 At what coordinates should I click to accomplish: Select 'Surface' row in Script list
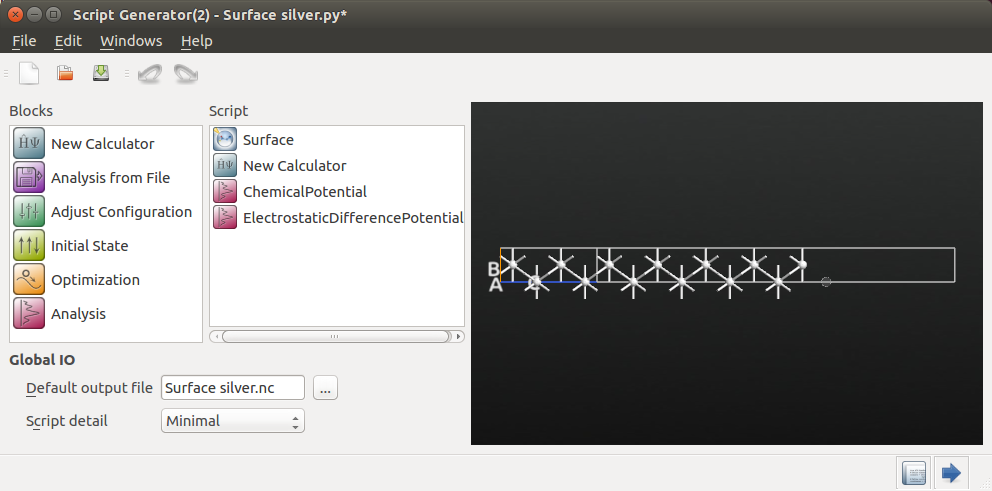tap(337, 139)
